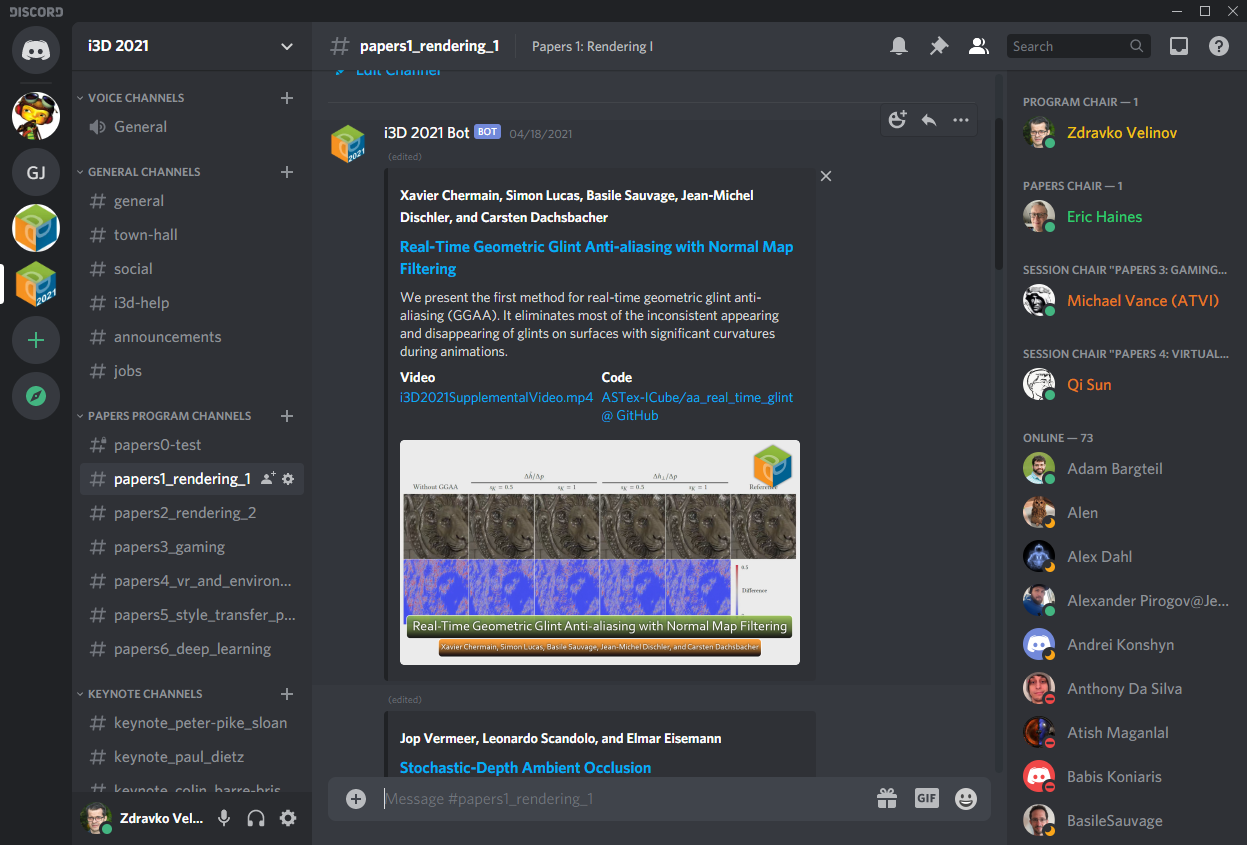Click the Explore Public Servers compass icon
This screenshot has width=1247, height=845.
36,396
